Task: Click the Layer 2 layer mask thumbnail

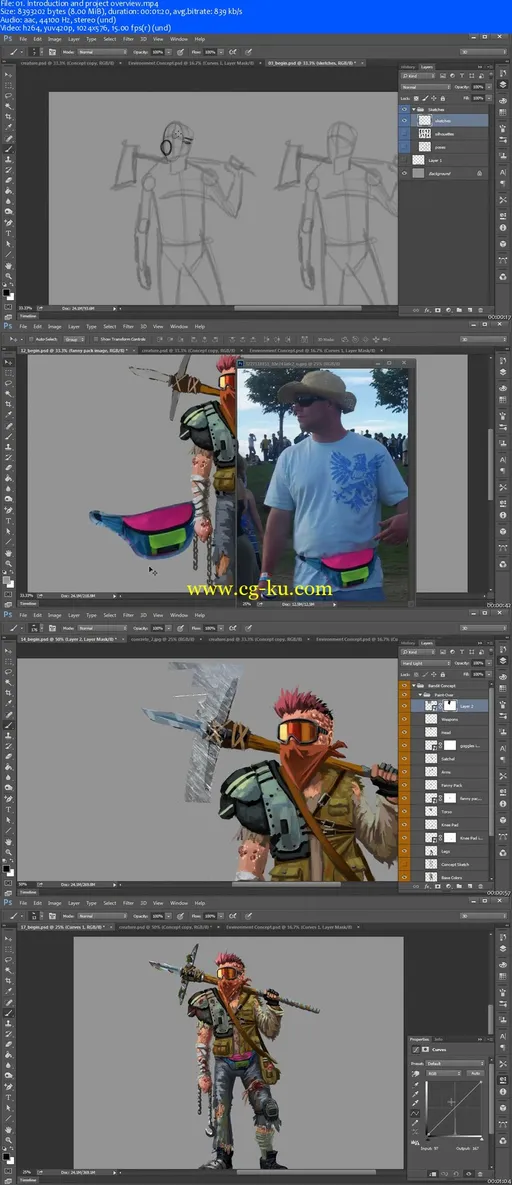Action: 449,705
